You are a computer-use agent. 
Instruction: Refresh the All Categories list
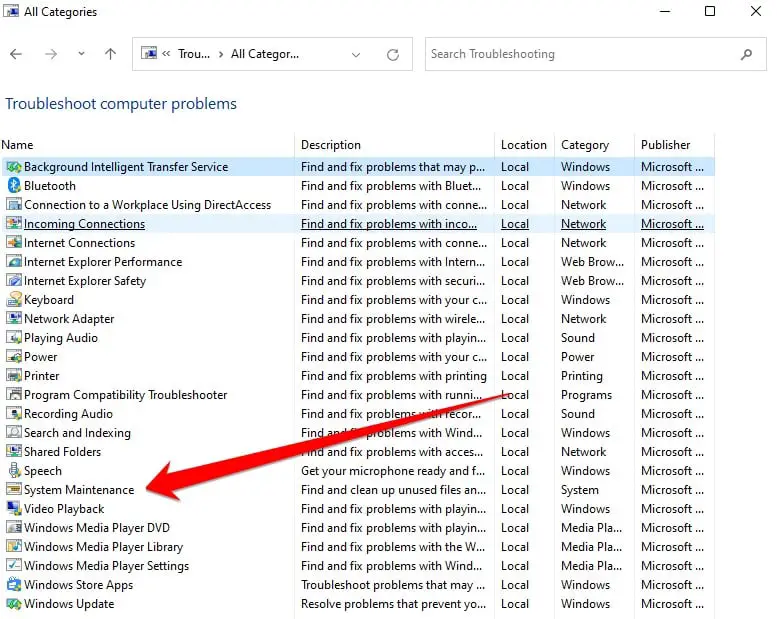(393, 55)
